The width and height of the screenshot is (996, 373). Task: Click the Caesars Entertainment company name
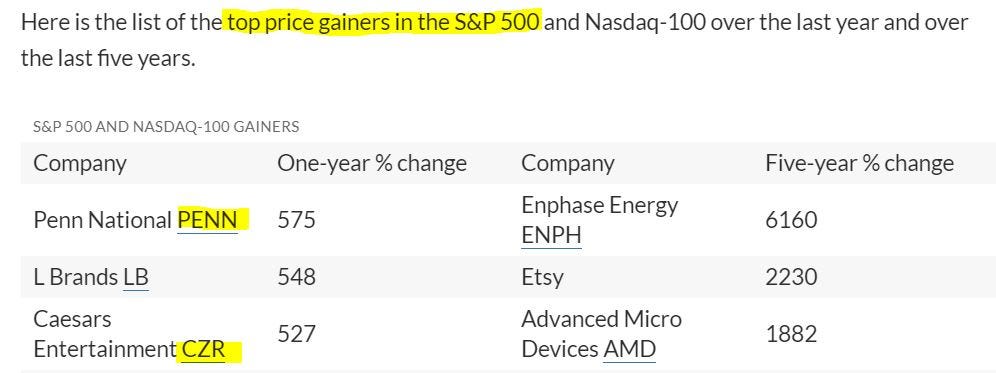pyautogui.click(x=105, y=334)
